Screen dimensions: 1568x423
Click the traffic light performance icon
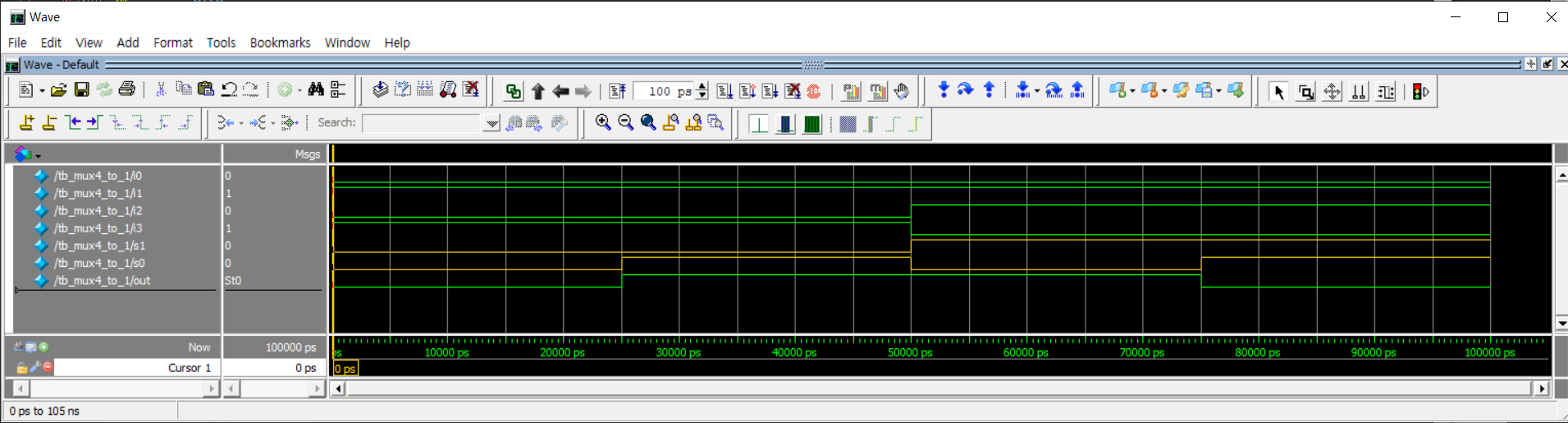[1420, 92]
